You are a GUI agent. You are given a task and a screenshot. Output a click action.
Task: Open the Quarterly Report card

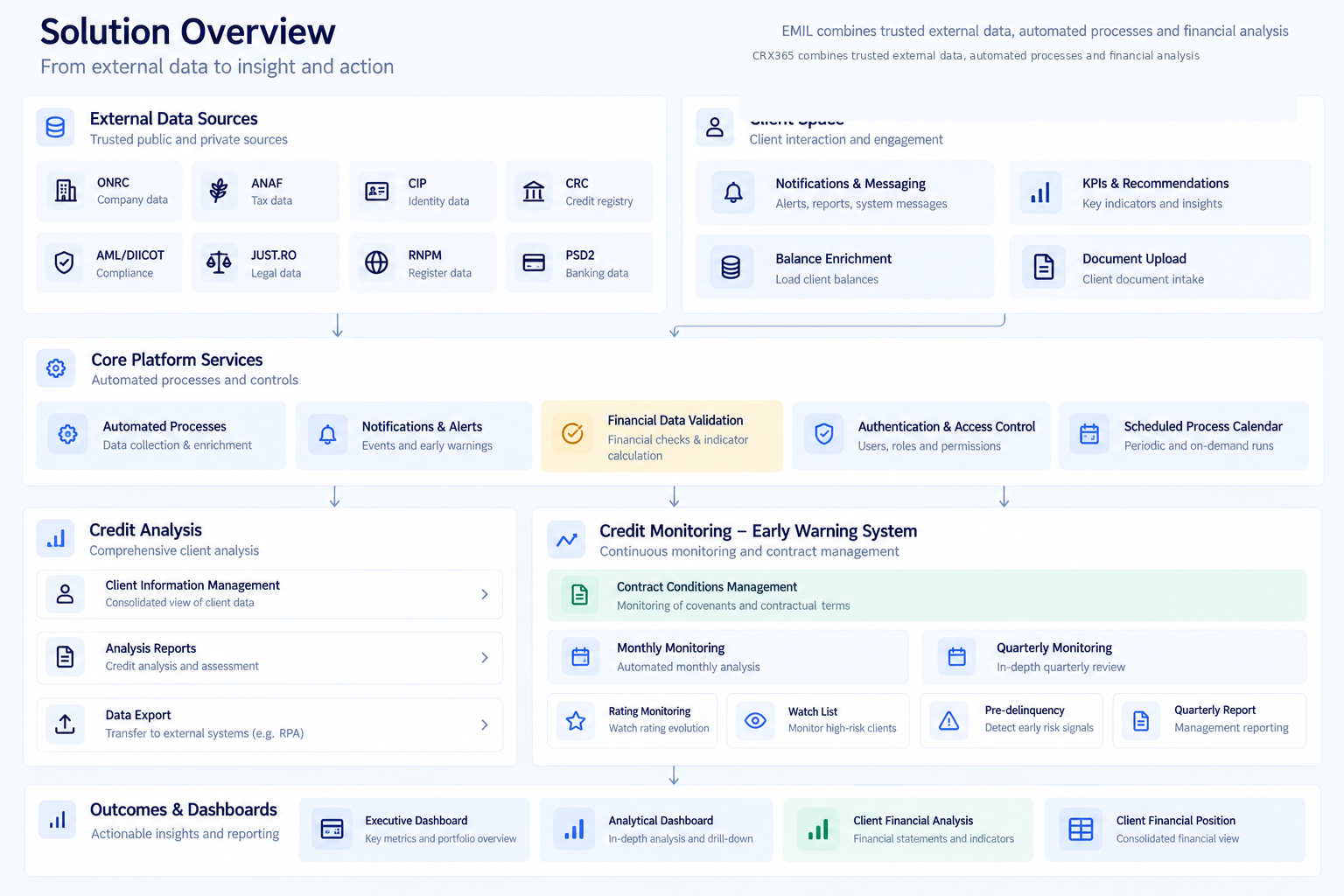point(1209,720)
